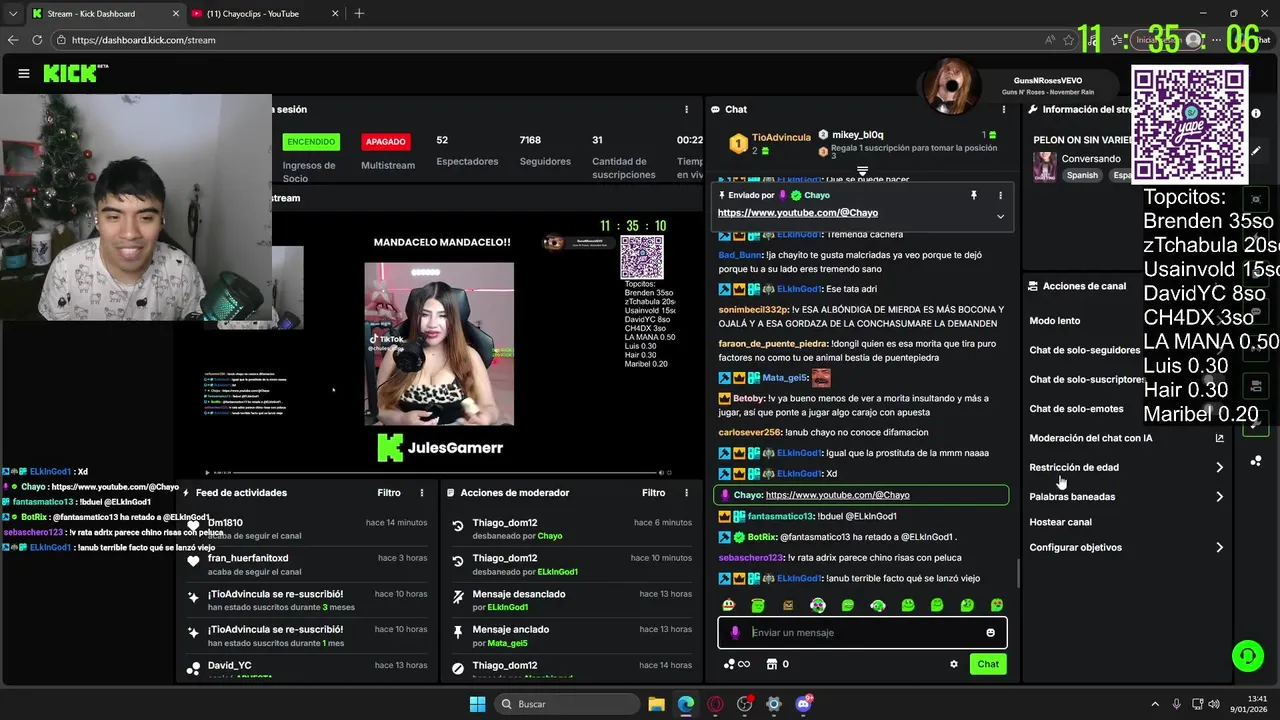This screenshot has width=1280, height=720.
Task: Open the Palabras baneadas entry
Action: click(1072, 496)
